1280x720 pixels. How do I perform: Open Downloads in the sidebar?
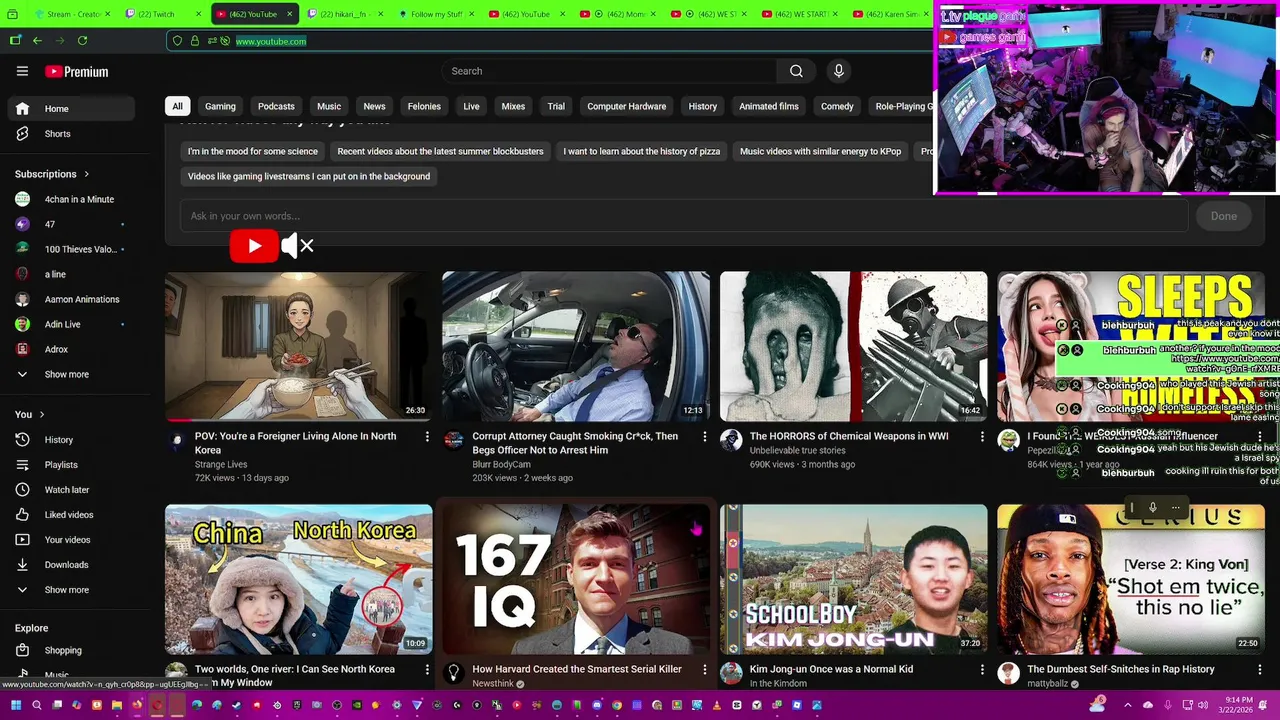pyautogui.click(x=70, y=565)
